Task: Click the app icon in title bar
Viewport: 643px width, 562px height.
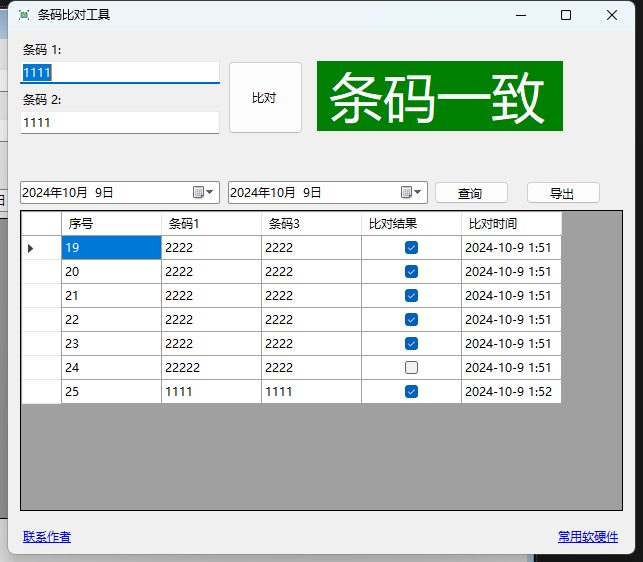Action: [x=24, y=15]
